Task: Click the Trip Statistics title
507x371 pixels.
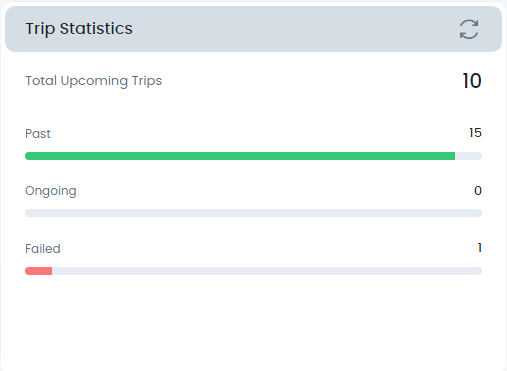Action: (x=79, y=29)
